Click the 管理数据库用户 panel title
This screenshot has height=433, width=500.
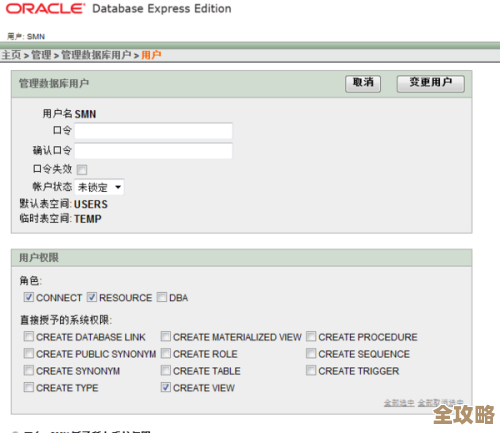tap(54, 83)
